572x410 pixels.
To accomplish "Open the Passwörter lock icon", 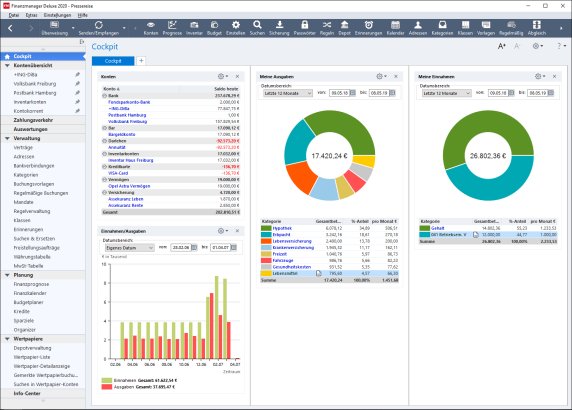I will (x=305, y=25).
